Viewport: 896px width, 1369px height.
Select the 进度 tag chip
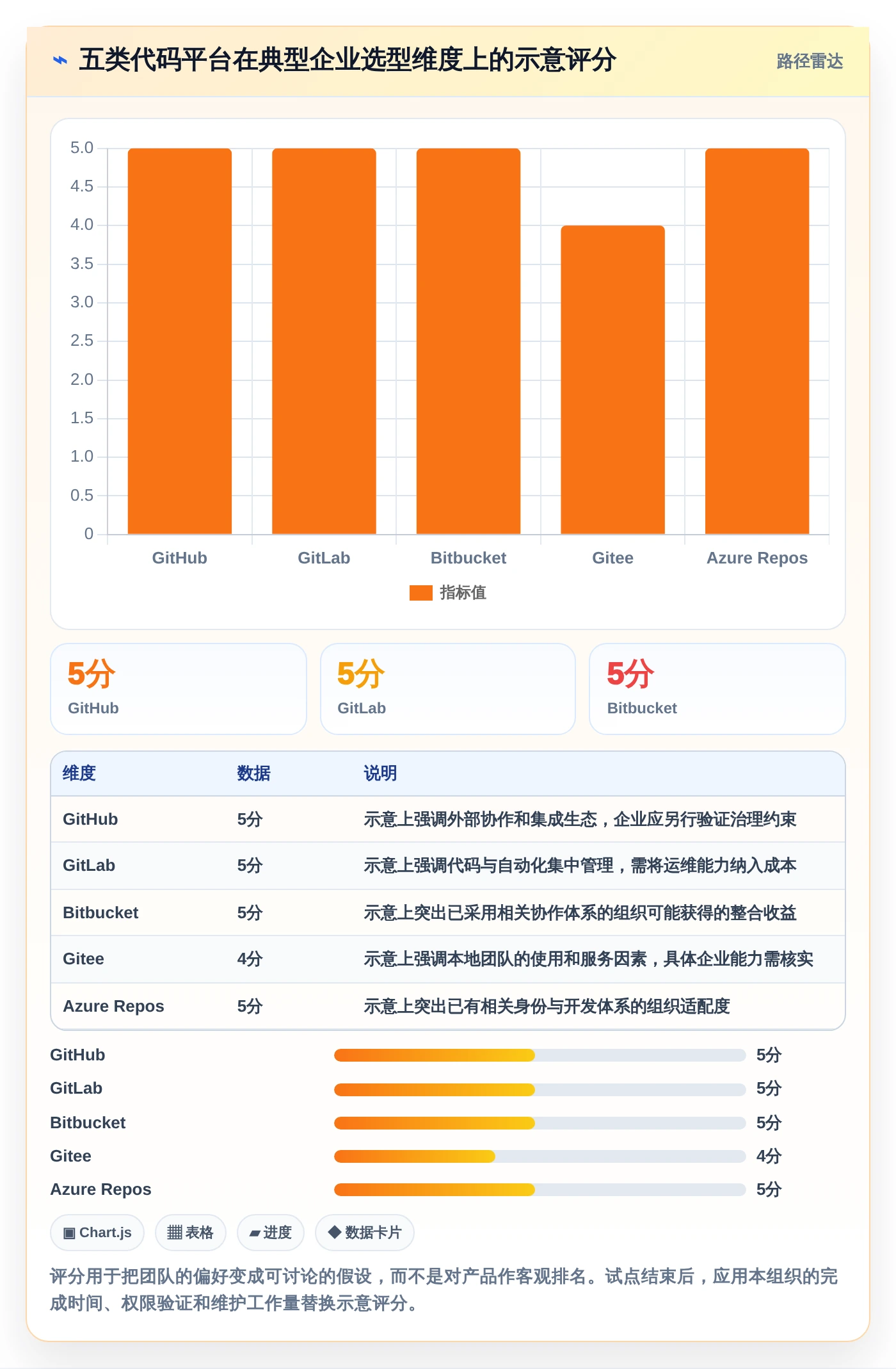(270, 1233)
